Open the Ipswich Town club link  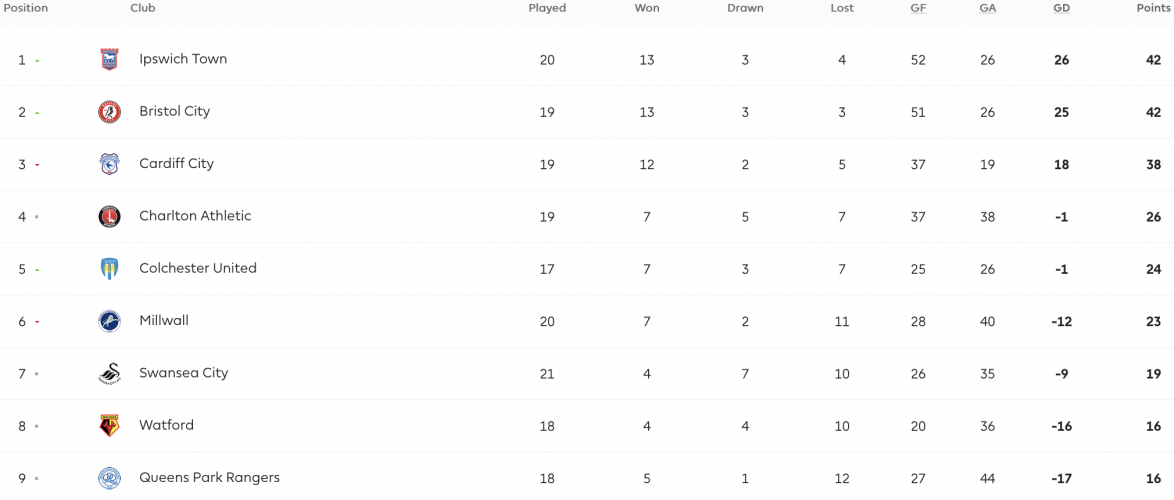pos(183,58)
